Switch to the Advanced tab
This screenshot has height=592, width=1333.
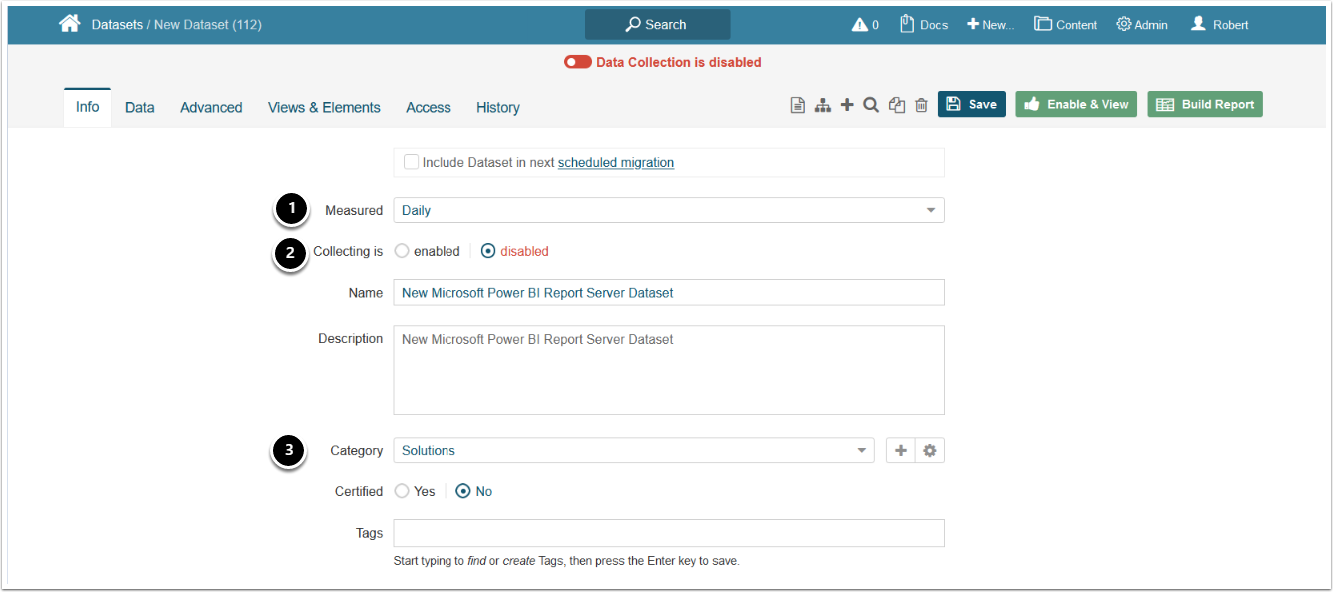click(211, 108)
